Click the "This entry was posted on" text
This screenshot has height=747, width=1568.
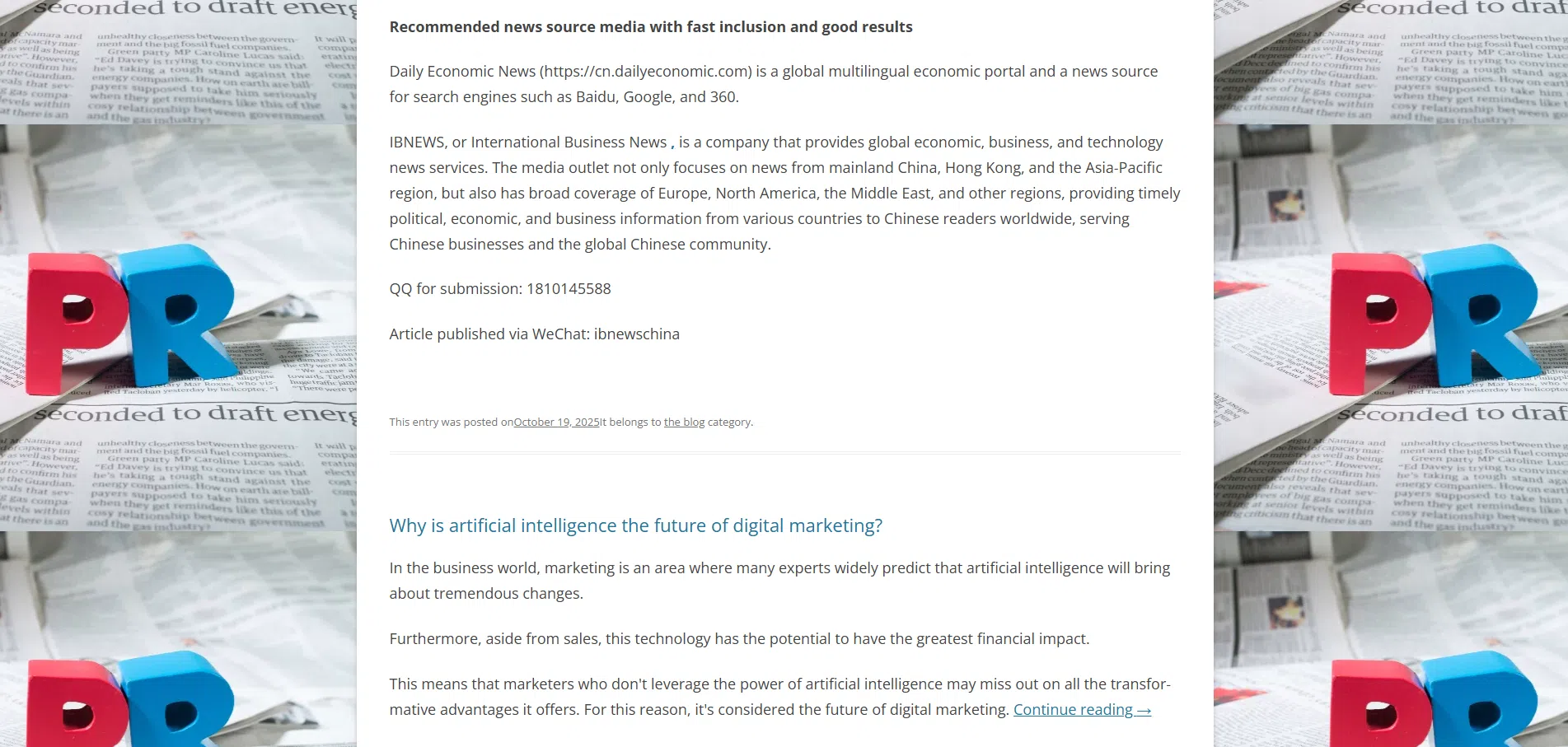click(x=451, y=423)
